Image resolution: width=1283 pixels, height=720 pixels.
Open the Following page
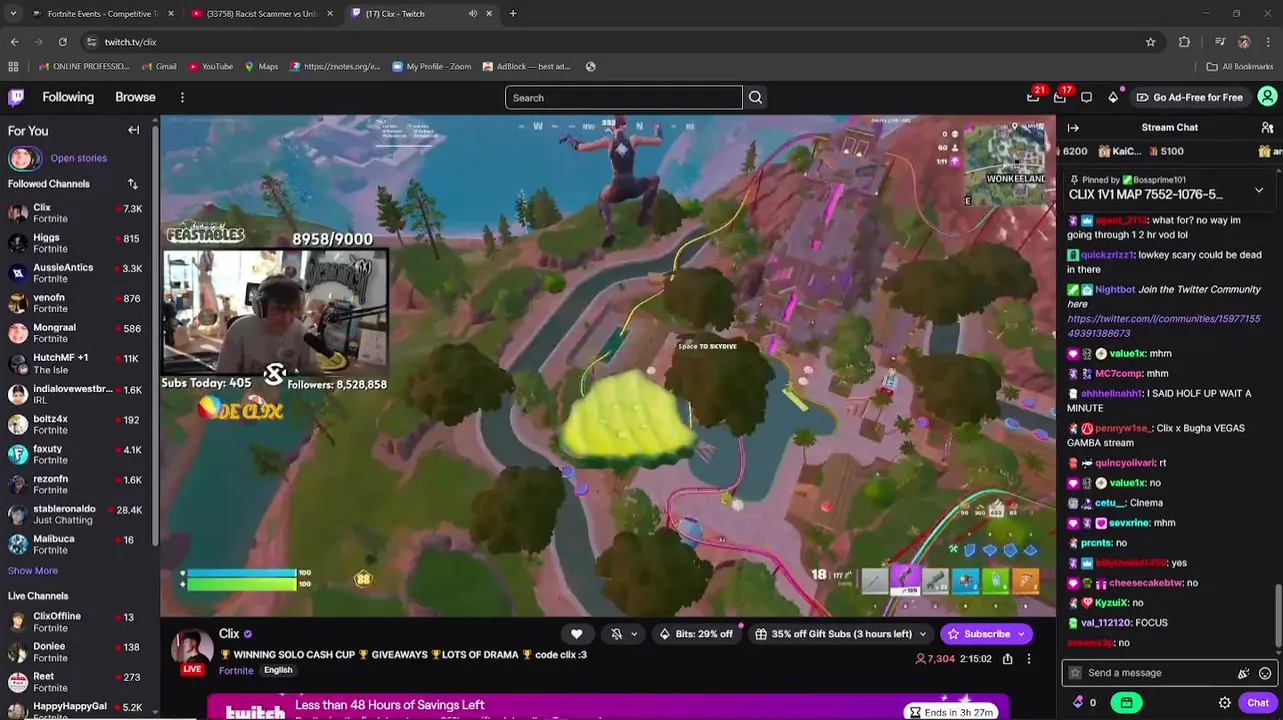68,97
